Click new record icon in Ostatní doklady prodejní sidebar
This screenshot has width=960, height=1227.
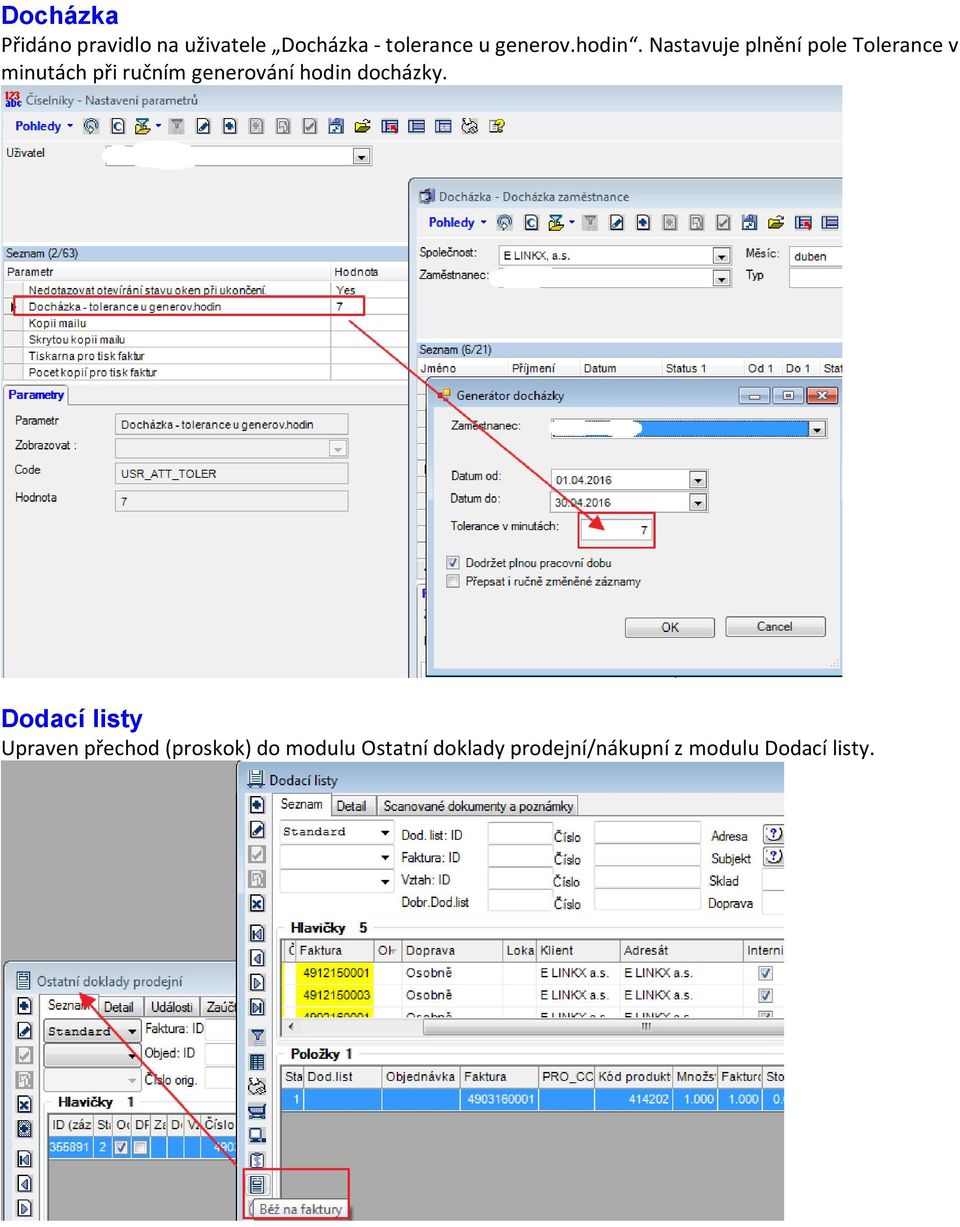click(x=25, y=1006)
